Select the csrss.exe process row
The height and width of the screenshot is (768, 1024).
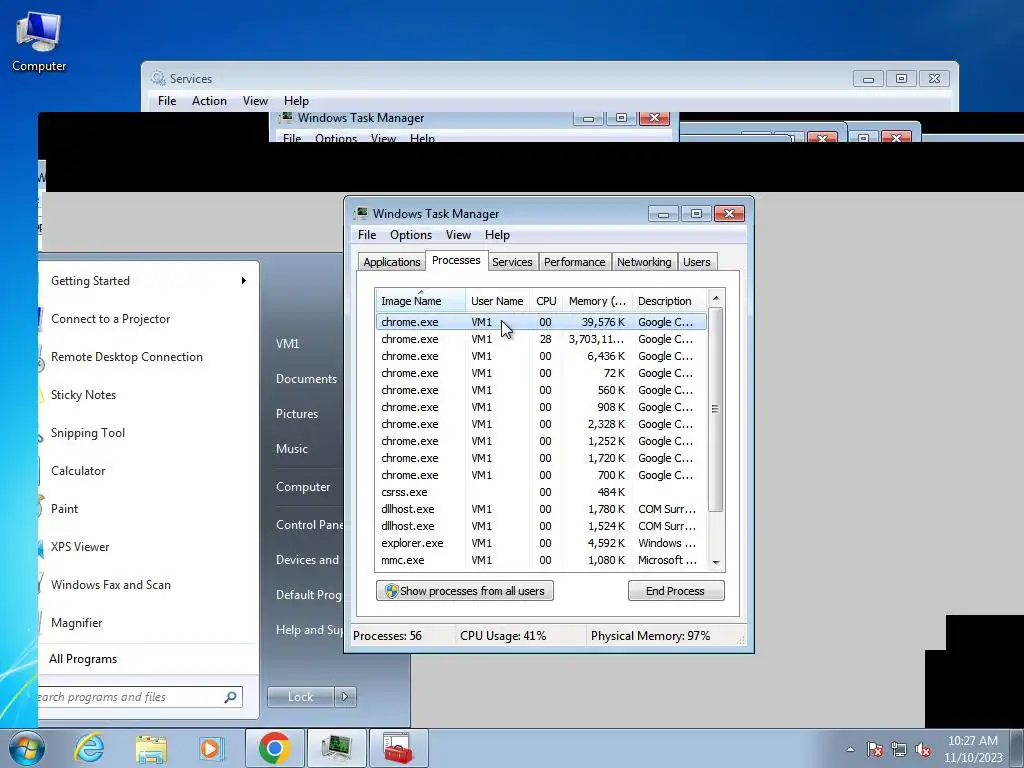541,492
